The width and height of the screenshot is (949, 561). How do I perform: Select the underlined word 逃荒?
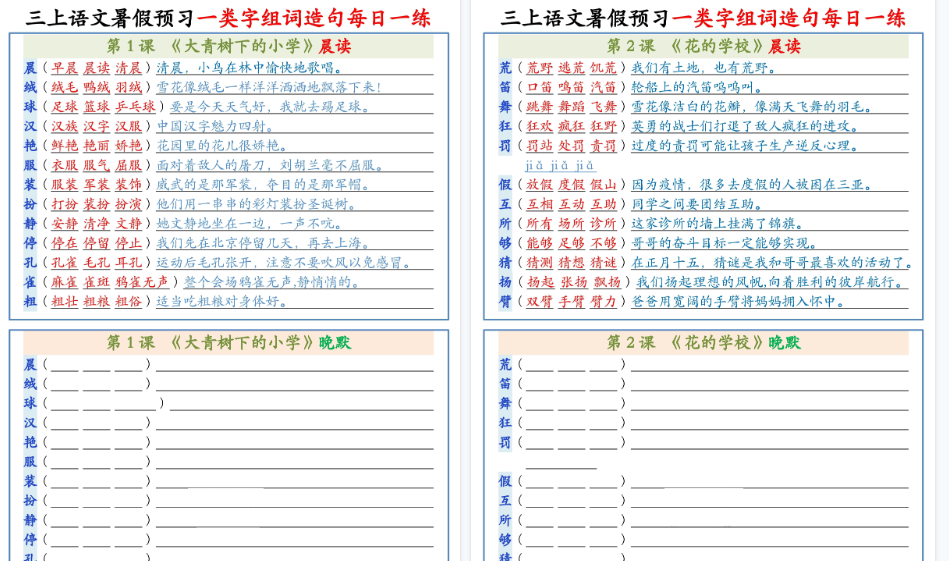(x=571, y=68)
